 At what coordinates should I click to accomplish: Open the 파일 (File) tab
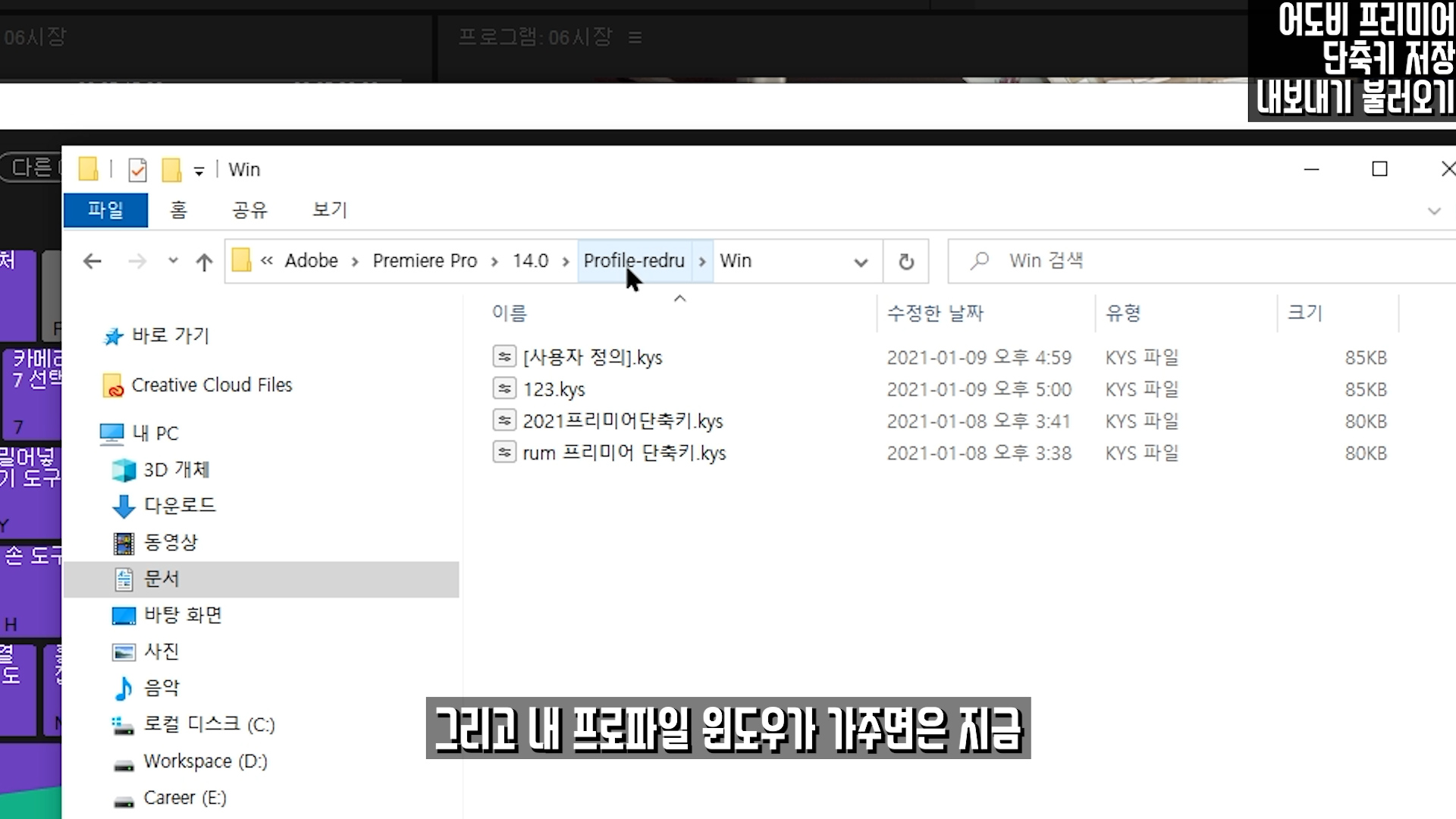pos(105,210)
